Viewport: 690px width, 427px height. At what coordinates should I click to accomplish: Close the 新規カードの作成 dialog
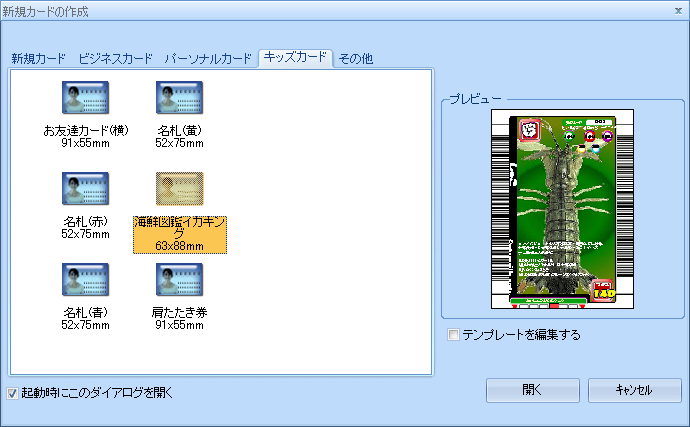pos(678,11)
